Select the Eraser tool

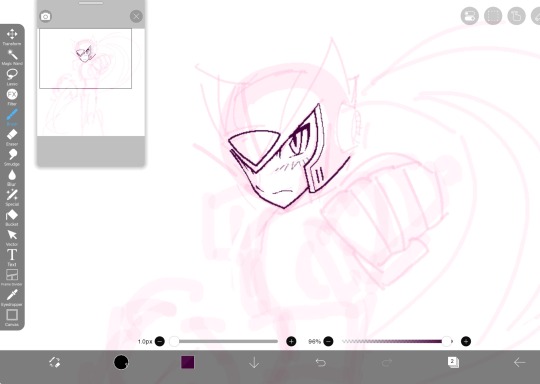[12, 137]
